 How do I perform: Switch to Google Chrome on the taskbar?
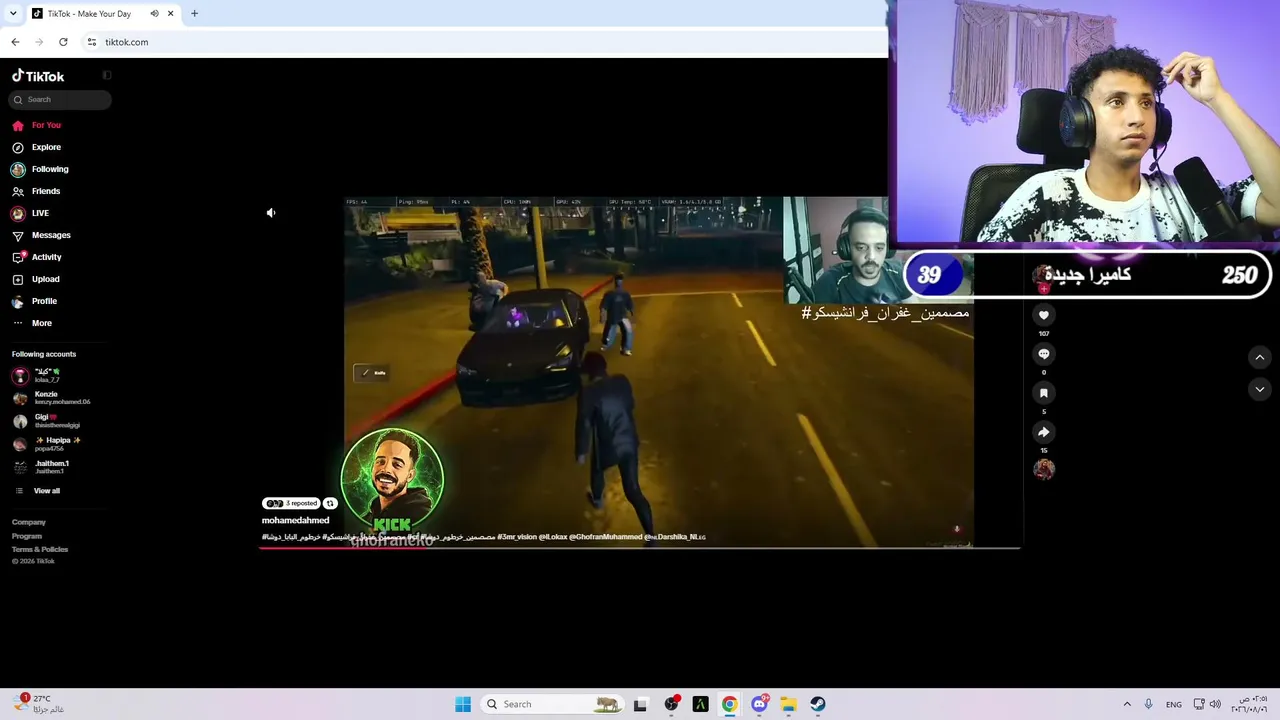pos(730,704)
